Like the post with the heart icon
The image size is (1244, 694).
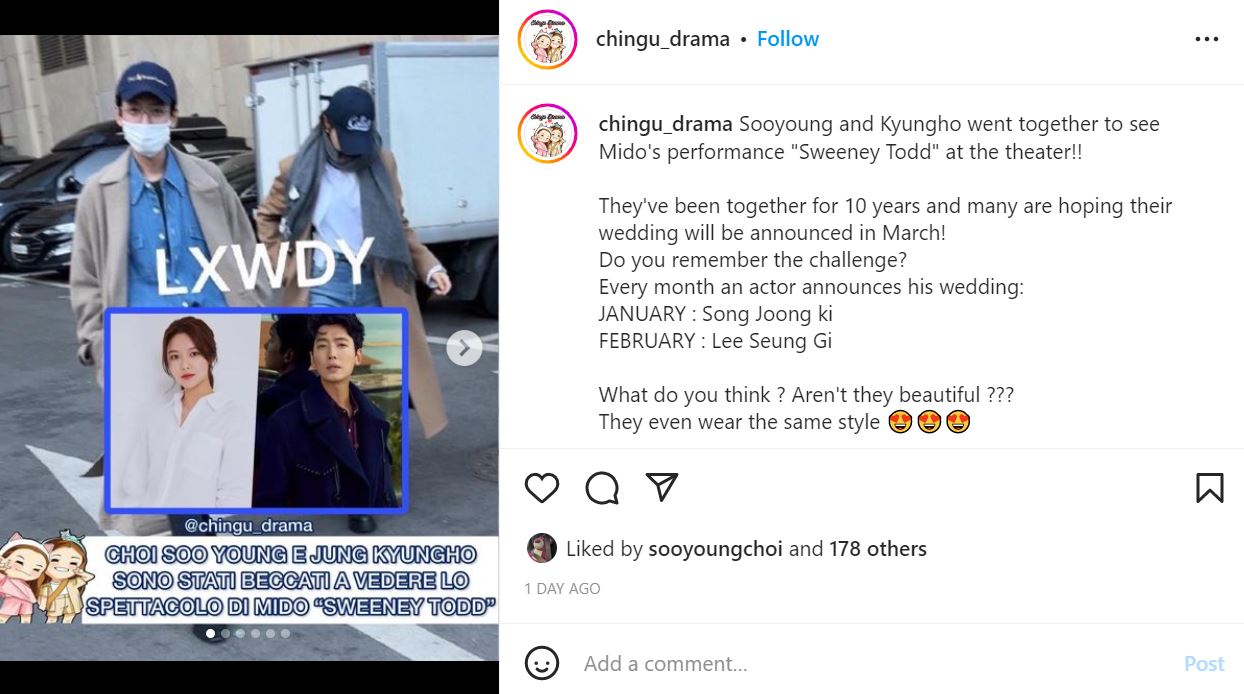(x=542, y=487)
